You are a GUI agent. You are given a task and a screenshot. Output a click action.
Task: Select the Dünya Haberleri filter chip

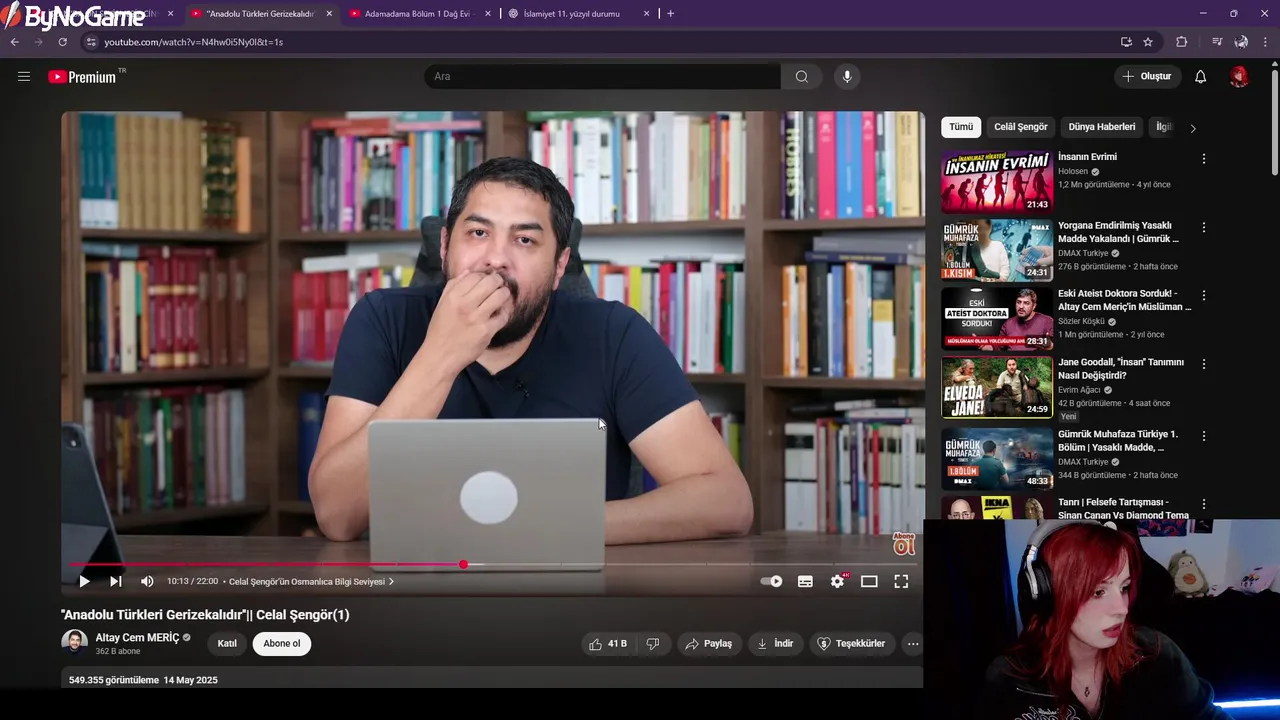(x=1102, y=127)
